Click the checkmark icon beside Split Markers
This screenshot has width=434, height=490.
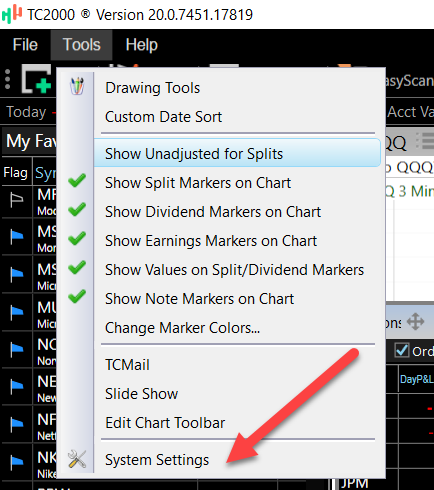77,181
